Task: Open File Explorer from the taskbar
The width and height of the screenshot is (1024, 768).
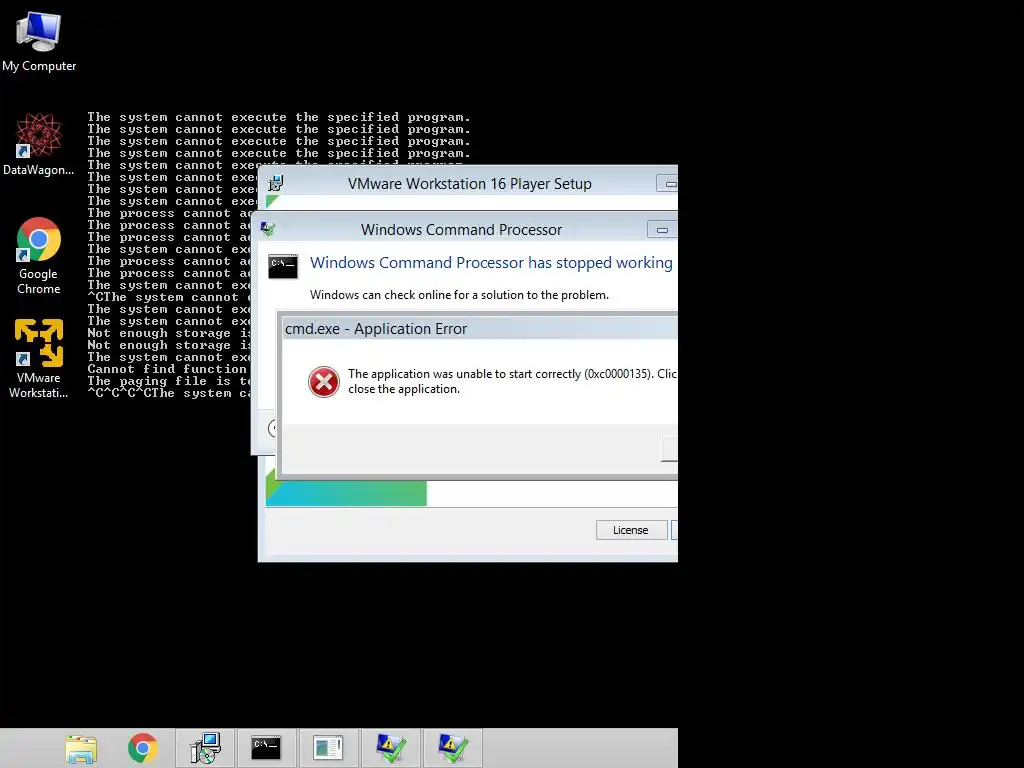Action: [81, 748]
